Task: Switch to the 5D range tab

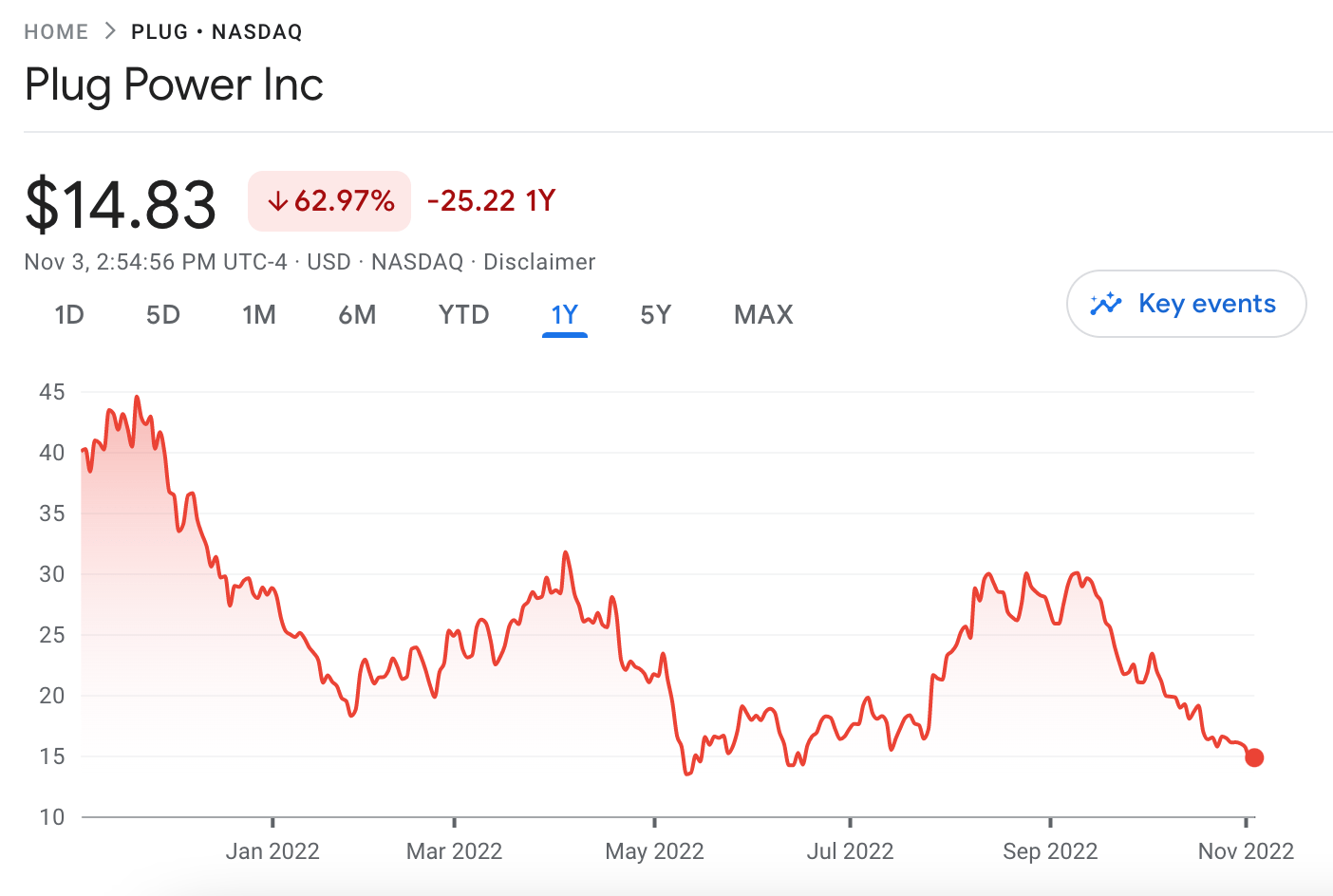Action: tap(163, 315)
